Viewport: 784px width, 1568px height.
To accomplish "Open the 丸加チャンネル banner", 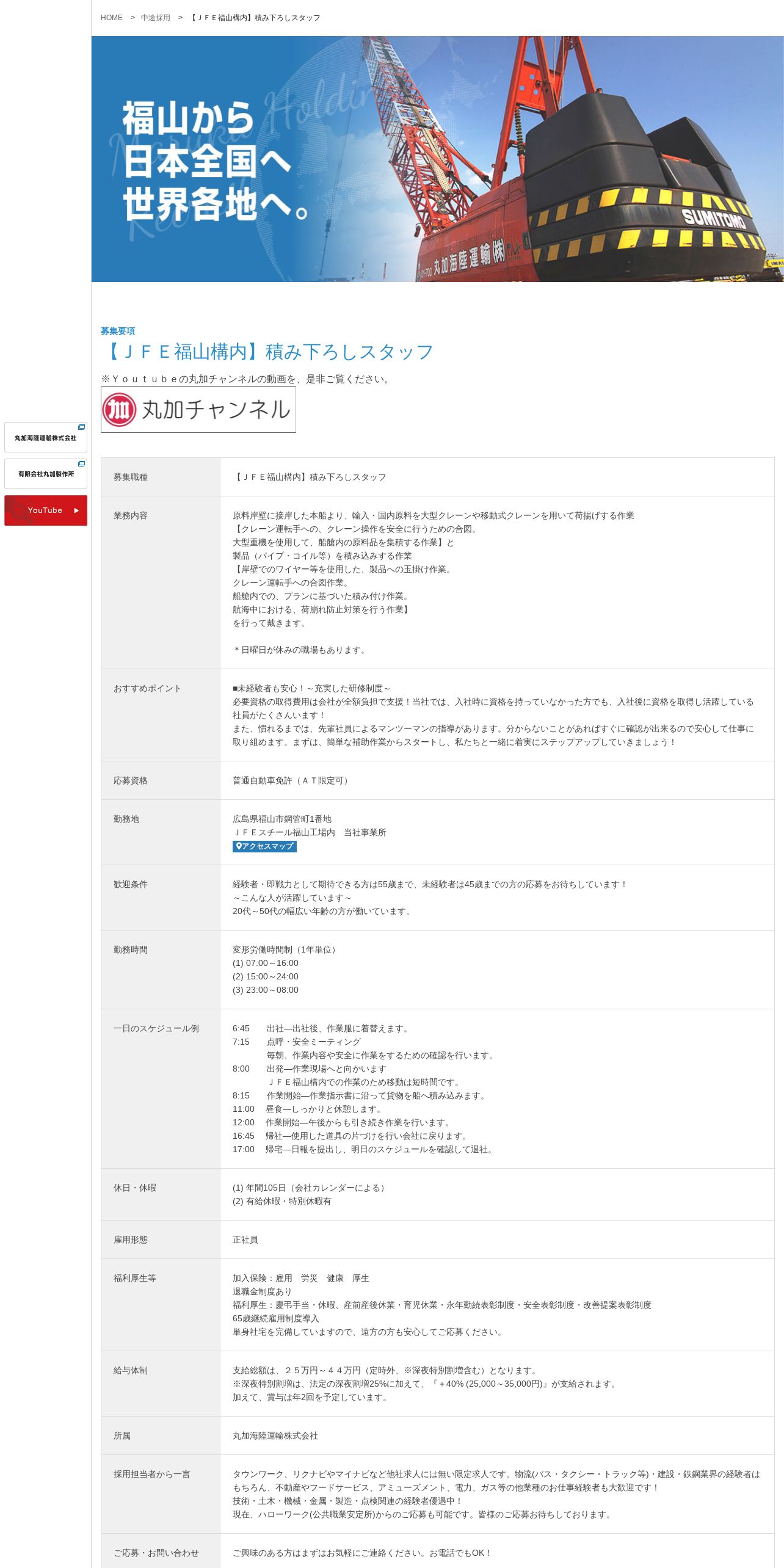I will (198, 410).
